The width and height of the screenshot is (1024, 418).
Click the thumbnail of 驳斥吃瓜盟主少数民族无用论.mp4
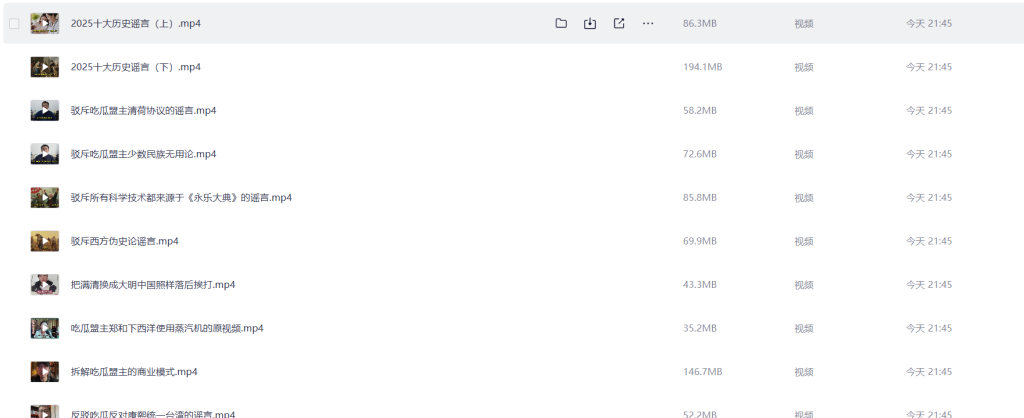(x=45, y=154)
